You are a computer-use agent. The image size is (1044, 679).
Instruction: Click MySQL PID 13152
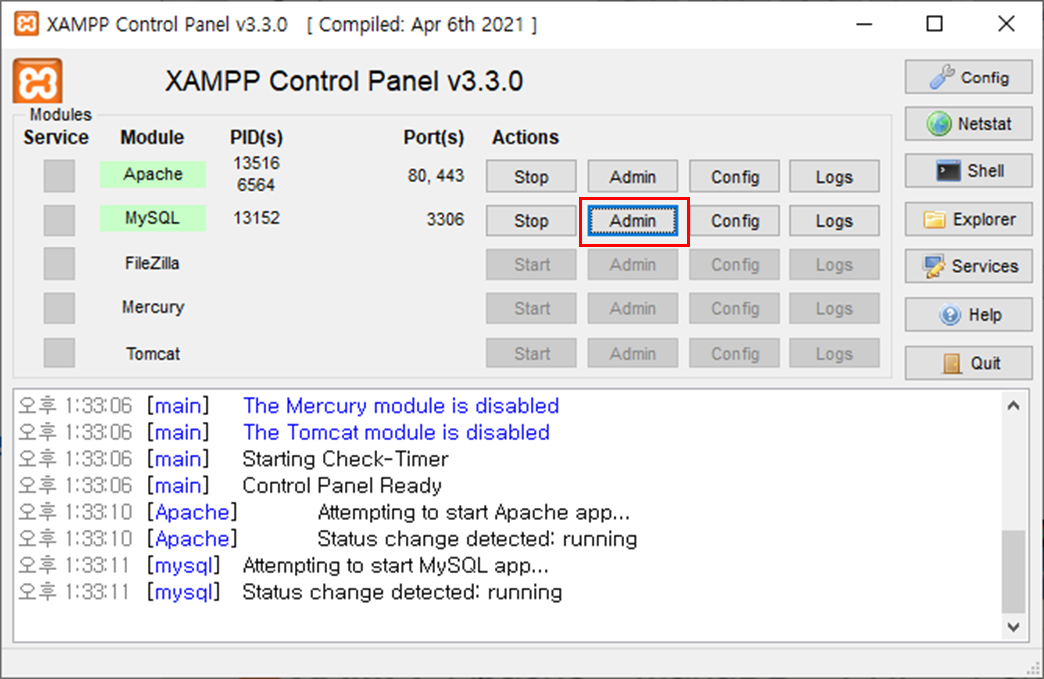click(256, 218)
